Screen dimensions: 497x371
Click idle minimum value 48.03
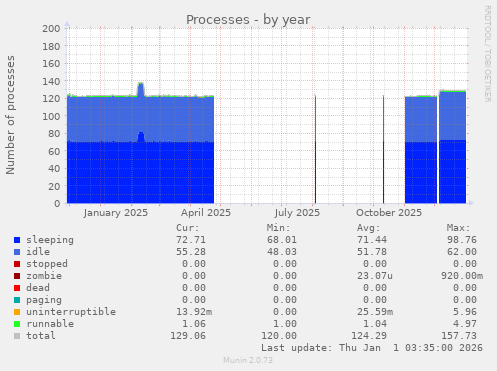click(x=282, y=252)
